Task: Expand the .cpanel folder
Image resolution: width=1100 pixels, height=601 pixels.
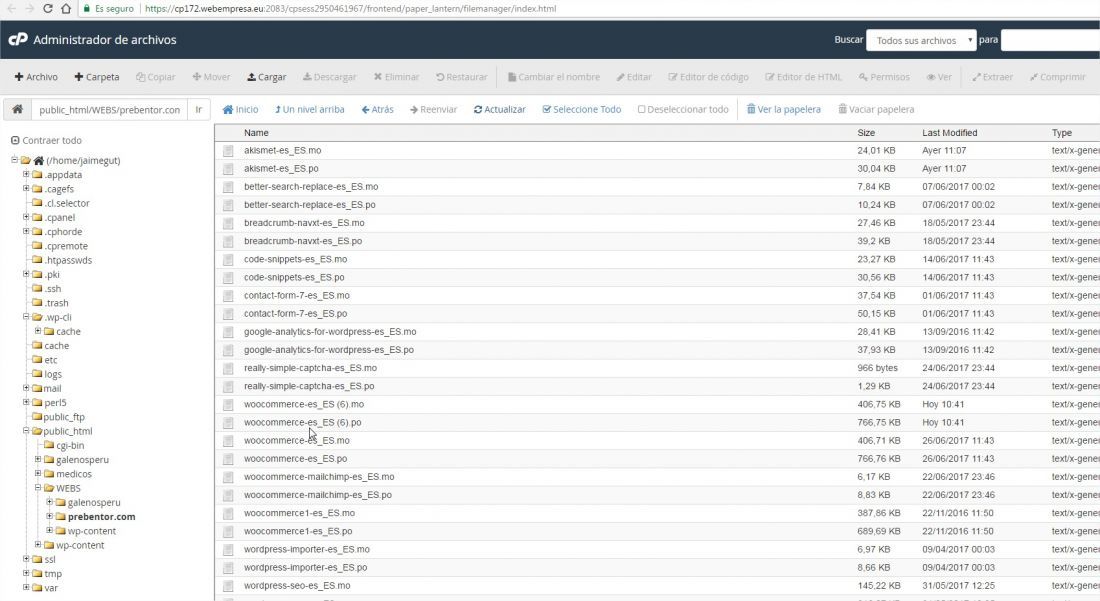Action: point(26,217)
